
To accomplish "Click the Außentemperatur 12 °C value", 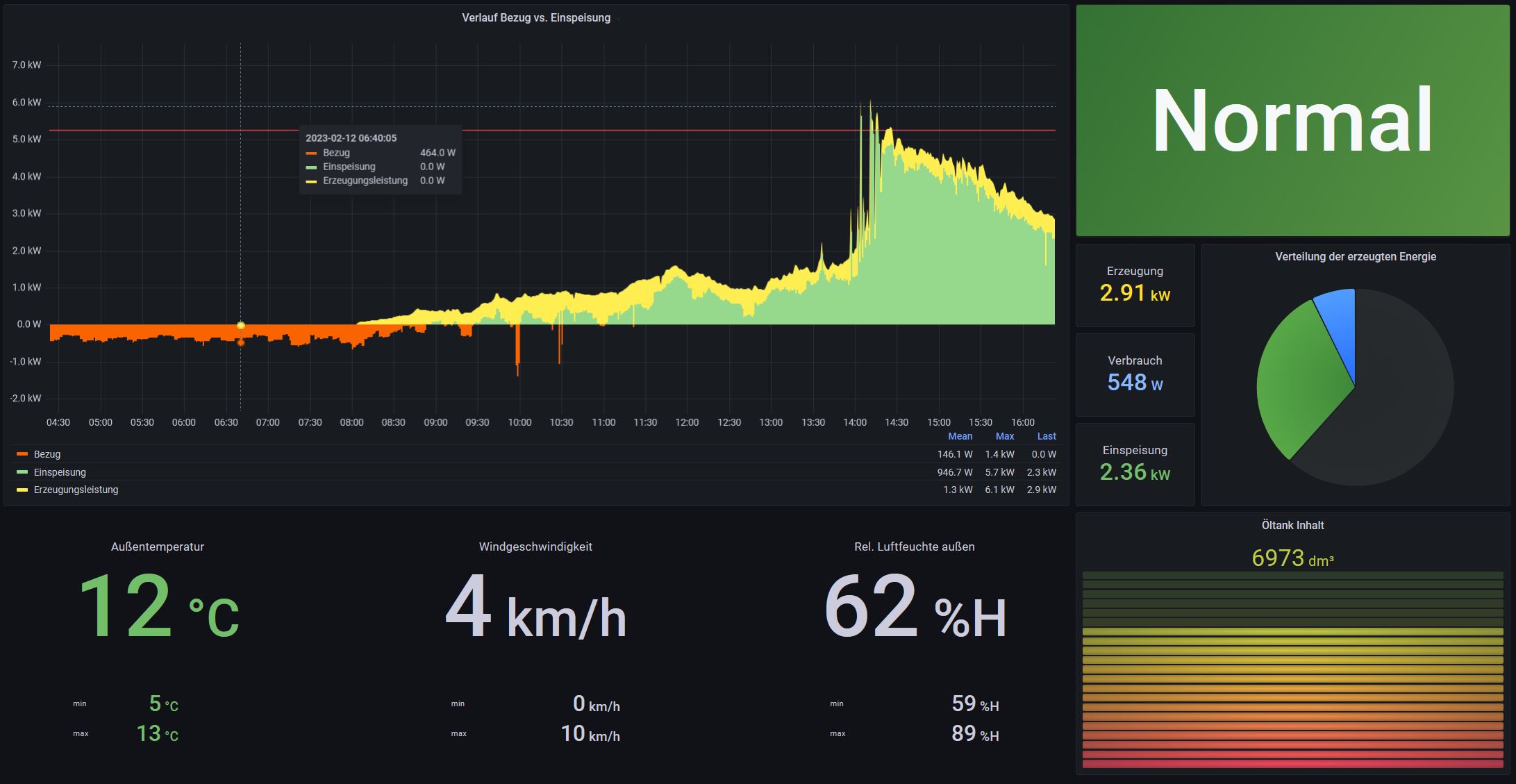I will click(x=158, y=606).
